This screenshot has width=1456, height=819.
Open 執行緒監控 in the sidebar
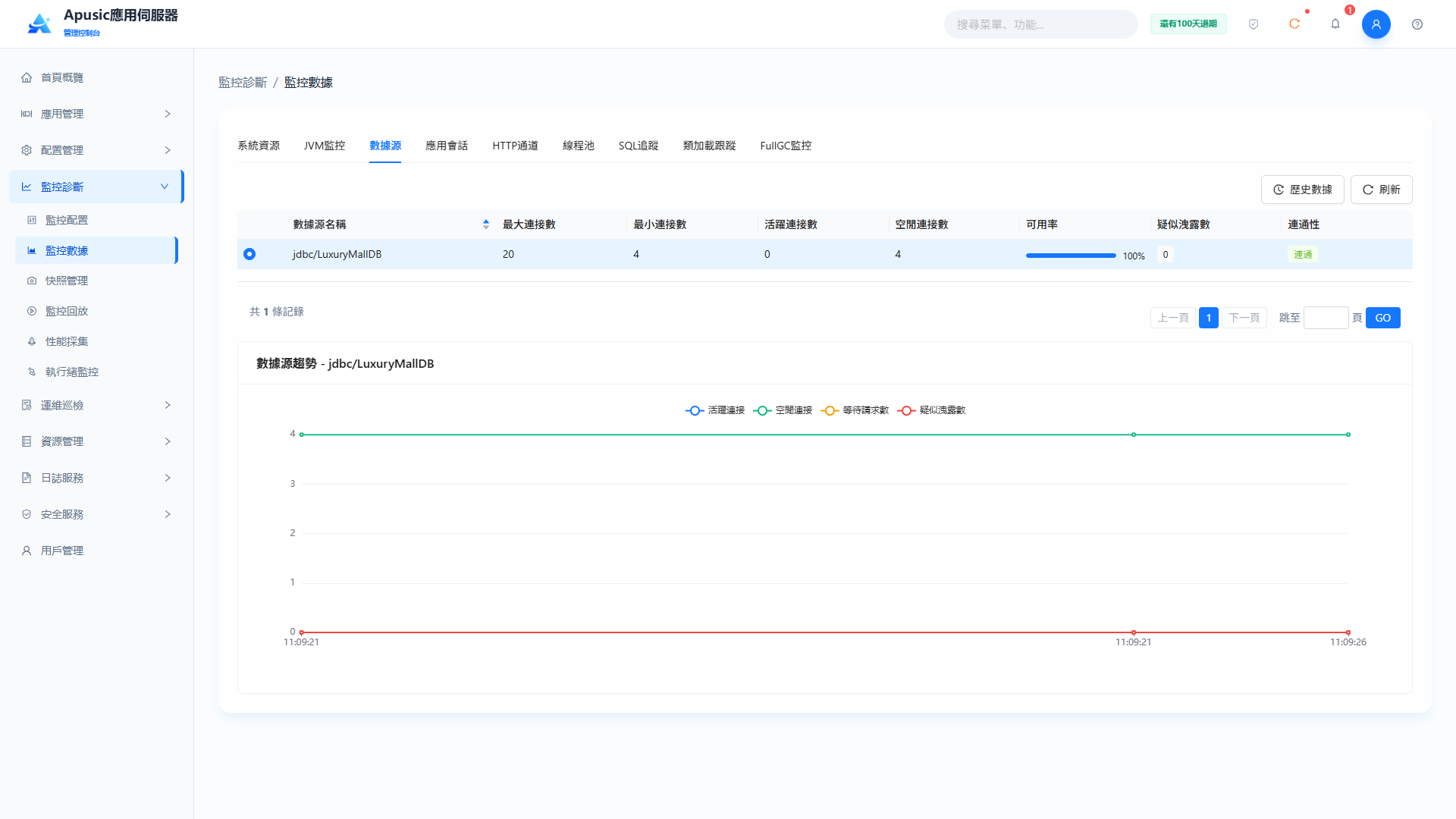[97, 372]
